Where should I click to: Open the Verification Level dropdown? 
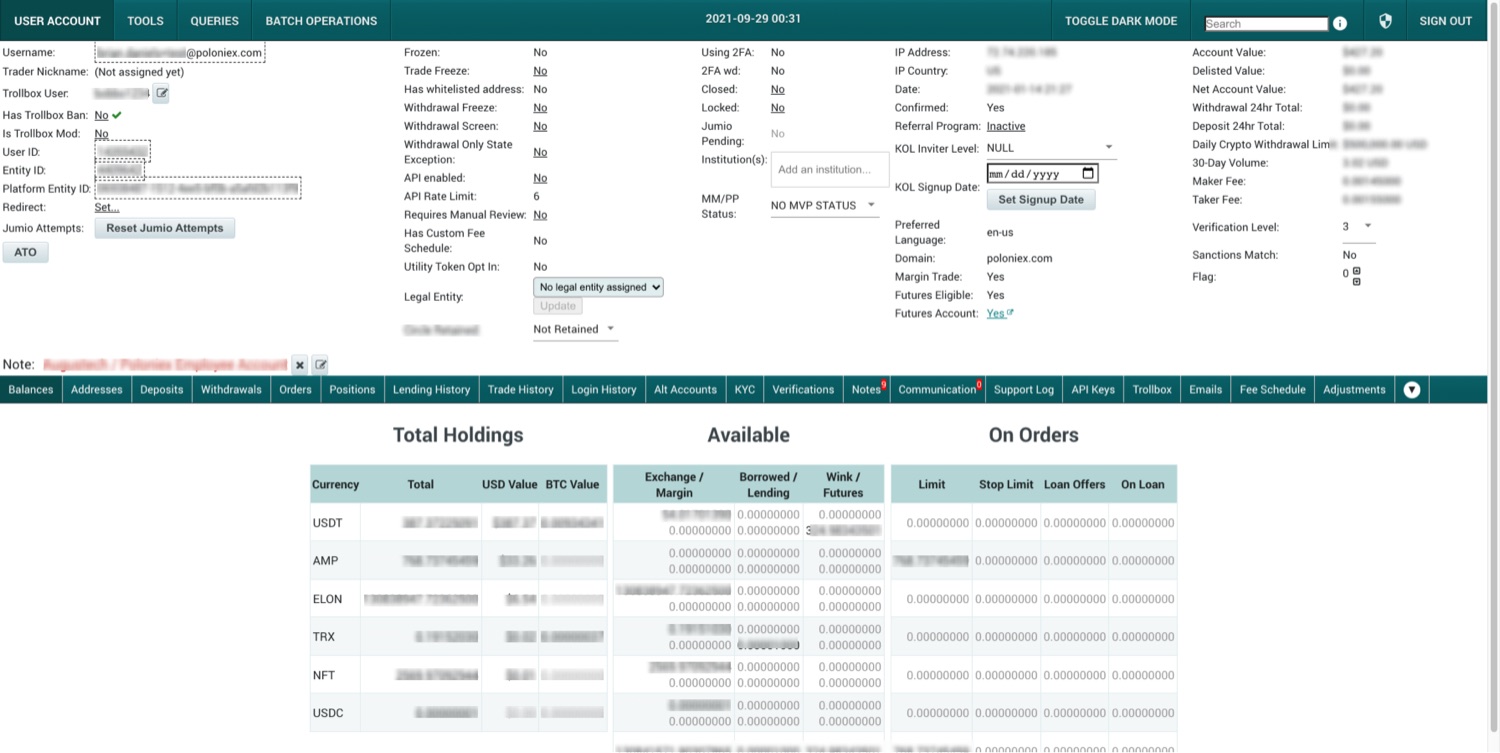[1358, 227]
